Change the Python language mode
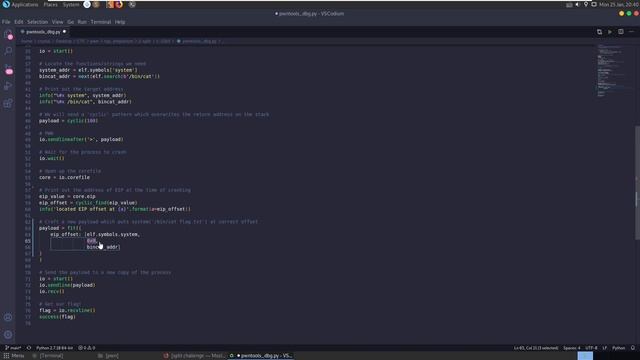 618,348
